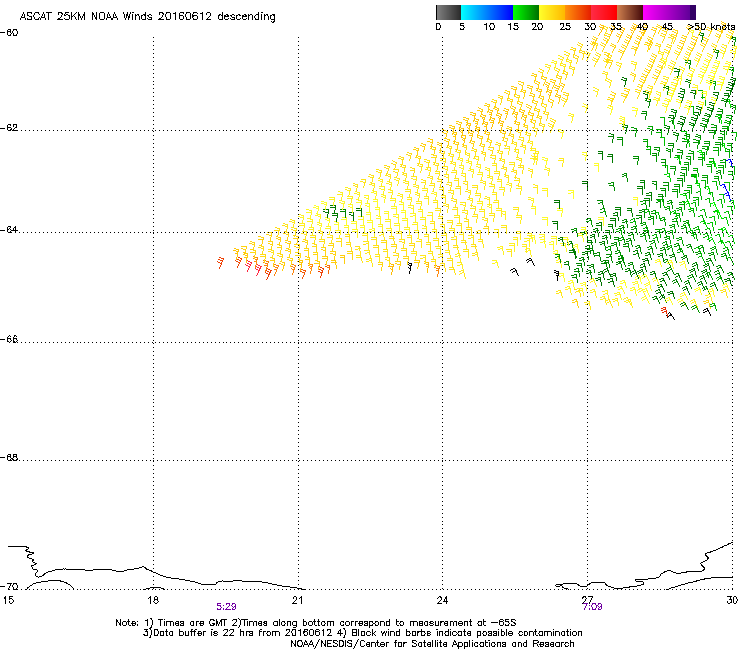The height and width of the screenshot is (650, 740).
Task: Select the '-70' latitude axis label
Action: tap(9, 587)
